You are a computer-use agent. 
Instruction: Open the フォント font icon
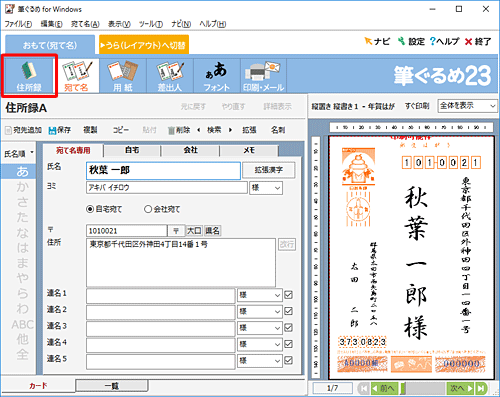tap(217, 76)
